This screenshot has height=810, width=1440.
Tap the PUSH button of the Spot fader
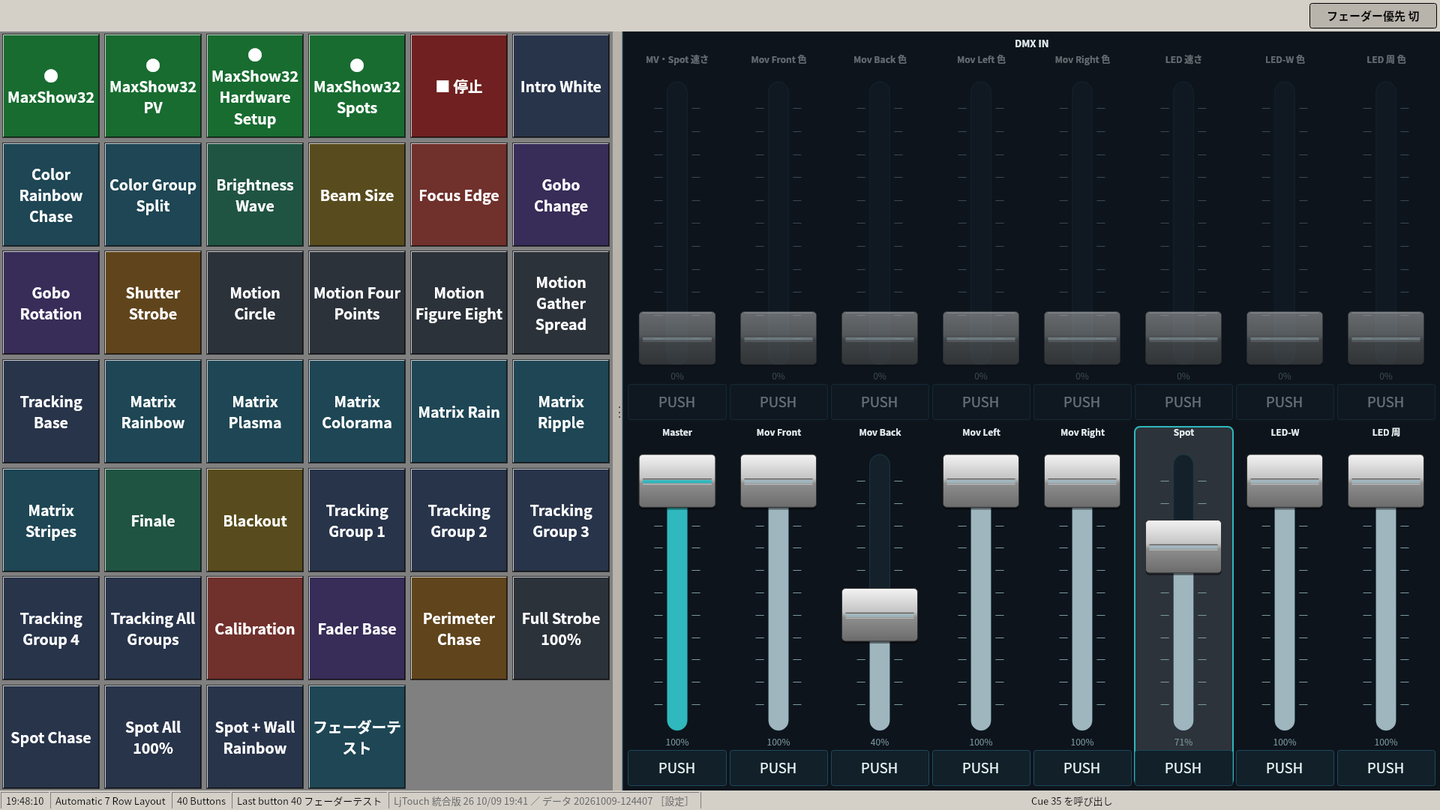click(x=1183, y=768)
